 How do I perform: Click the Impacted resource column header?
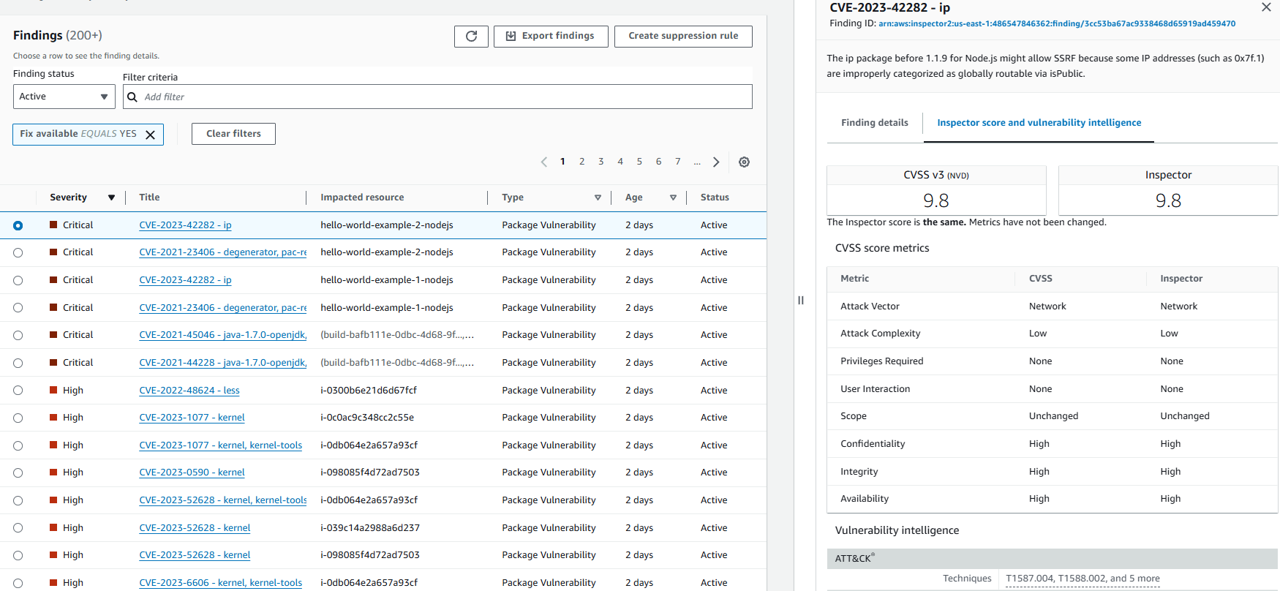[362, 198]
